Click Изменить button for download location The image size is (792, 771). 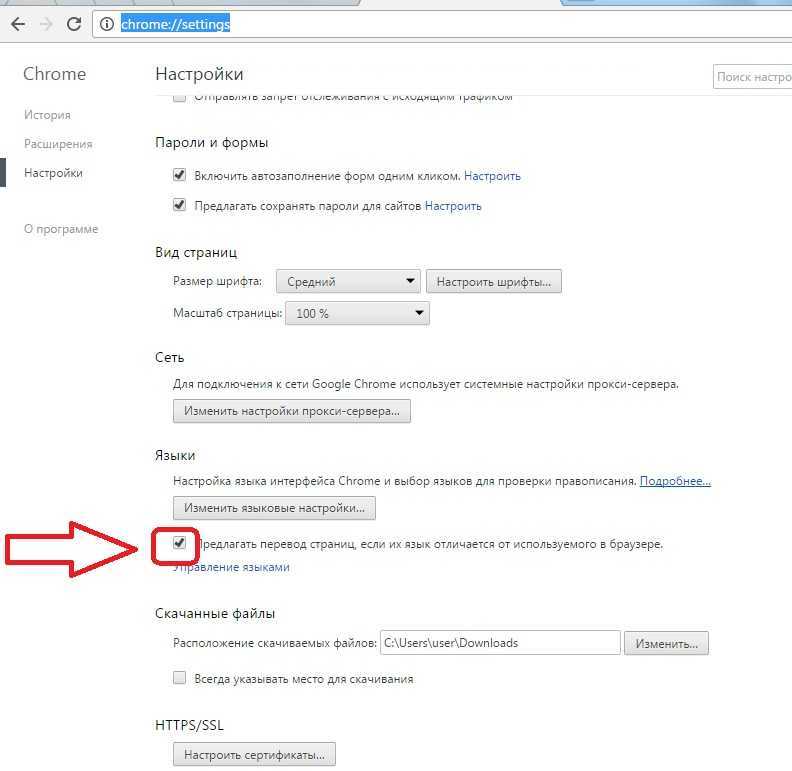[x=666, y=644]
